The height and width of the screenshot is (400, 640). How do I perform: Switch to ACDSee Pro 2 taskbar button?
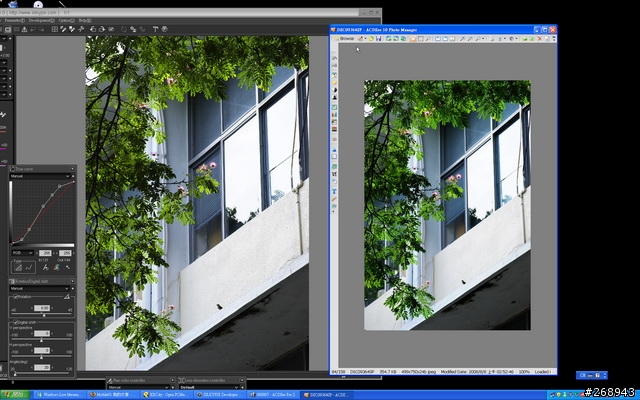273,395
